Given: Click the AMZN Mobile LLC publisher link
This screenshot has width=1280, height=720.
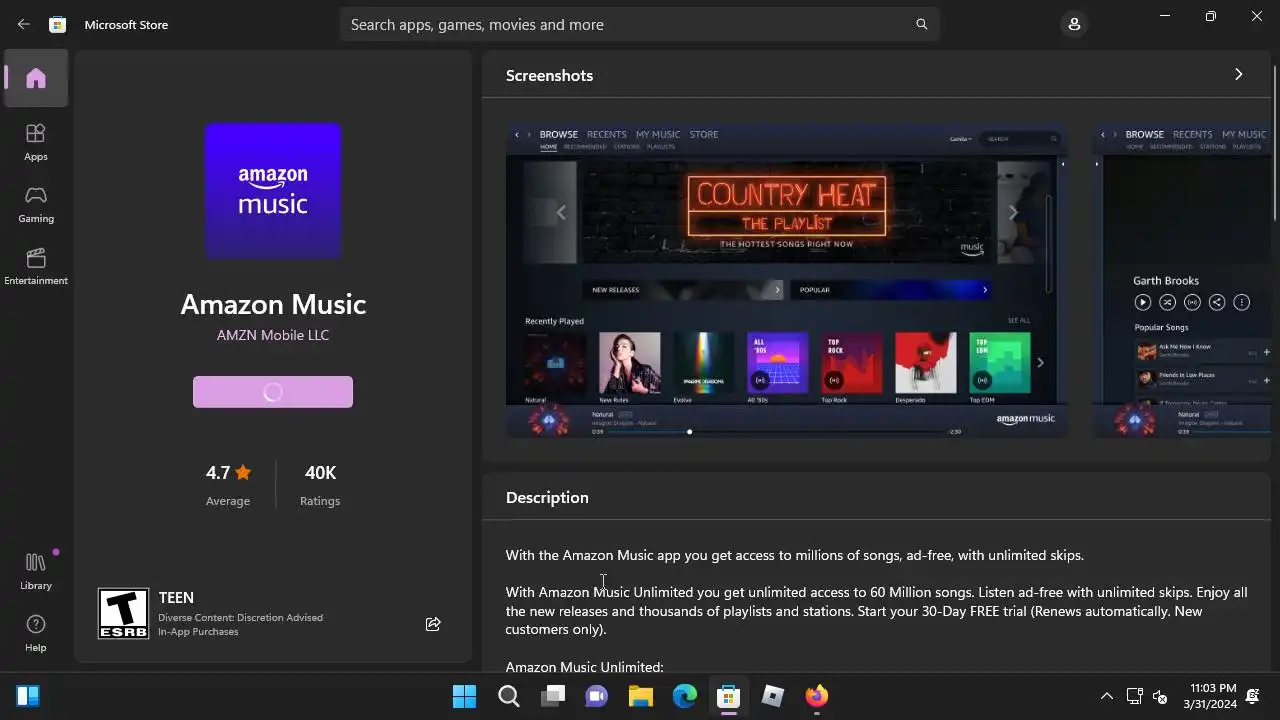Looking at the screenshot, I should coord(273,335).
